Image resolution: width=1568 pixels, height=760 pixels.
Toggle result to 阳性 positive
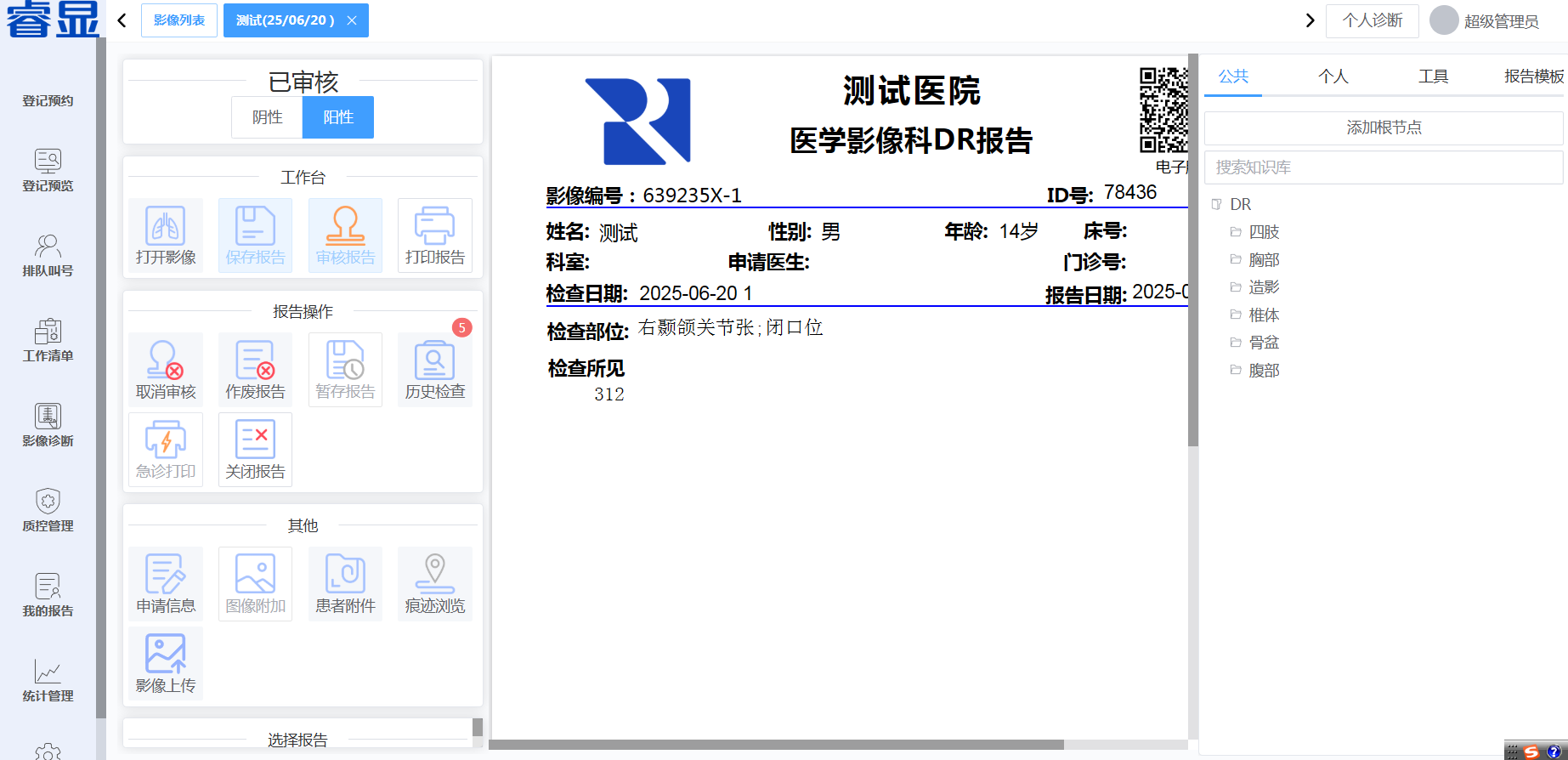[337, 117]
